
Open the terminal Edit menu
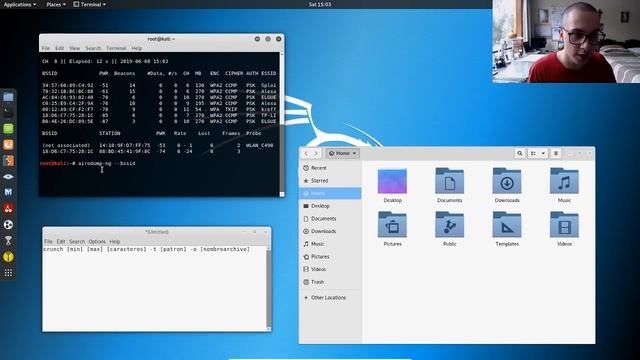pos(60,48)
